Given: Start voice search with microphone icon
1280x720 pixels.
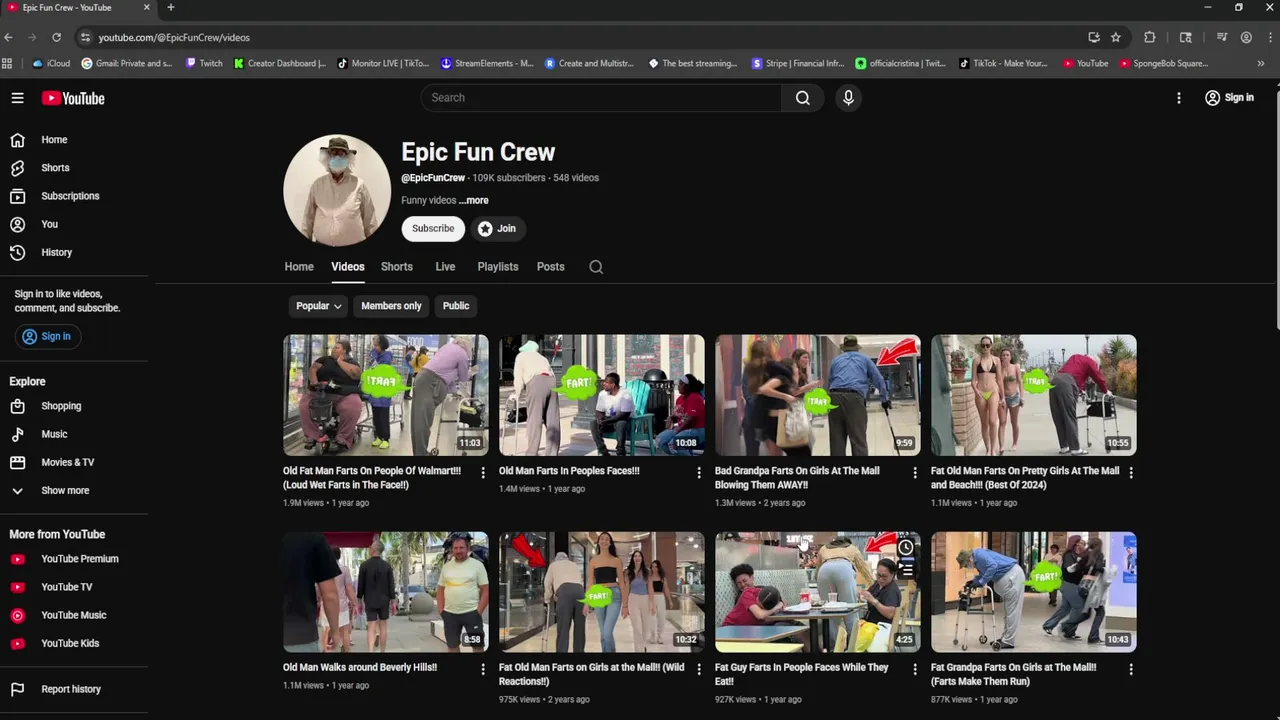Looking at the screenshot, I should tap(848, 98).
